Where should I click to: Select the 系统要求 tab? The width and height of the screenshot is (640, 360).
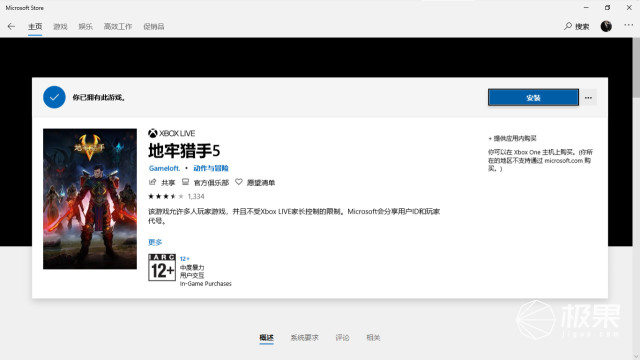(x=304, y=338)
